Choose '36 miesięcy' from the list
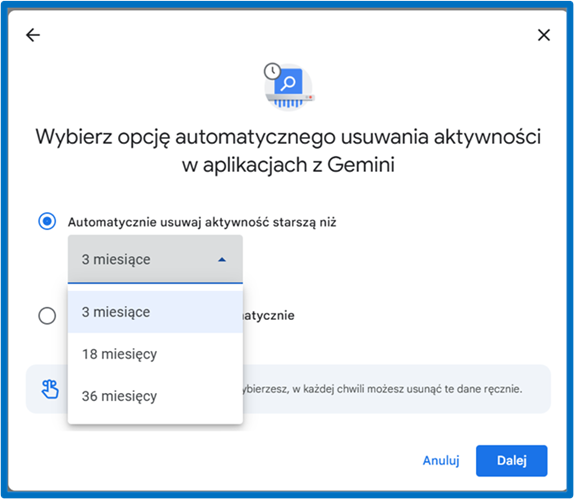Screen dimensions: 574x499 pyautogui.click(x=155, y=396)
